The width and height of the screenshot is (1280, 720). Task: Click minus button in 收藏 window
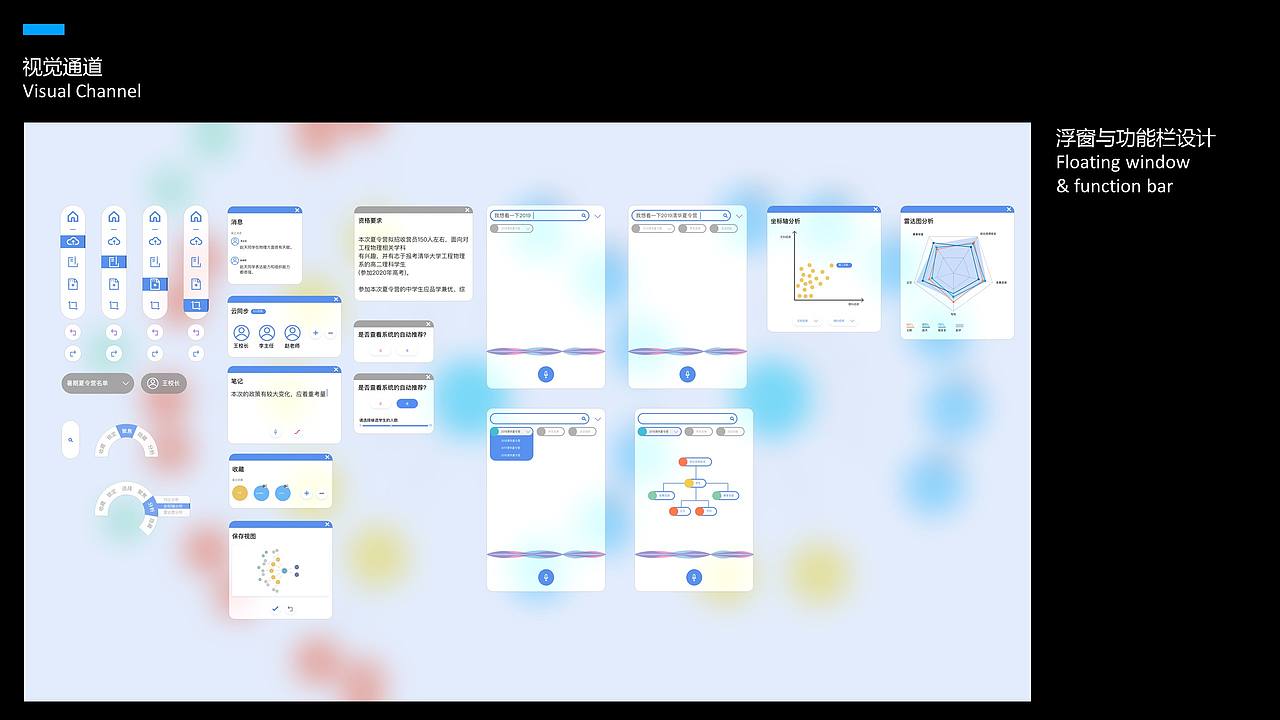pyautogui.click(x=321, y=493)
